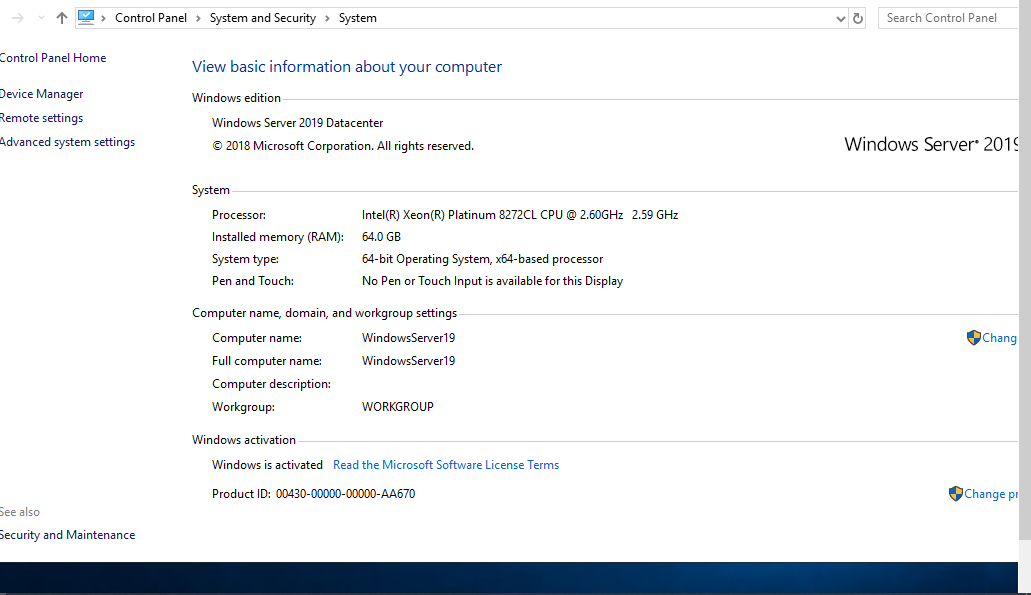Click the shield icon next to Change product key

[x=956, y=494]
